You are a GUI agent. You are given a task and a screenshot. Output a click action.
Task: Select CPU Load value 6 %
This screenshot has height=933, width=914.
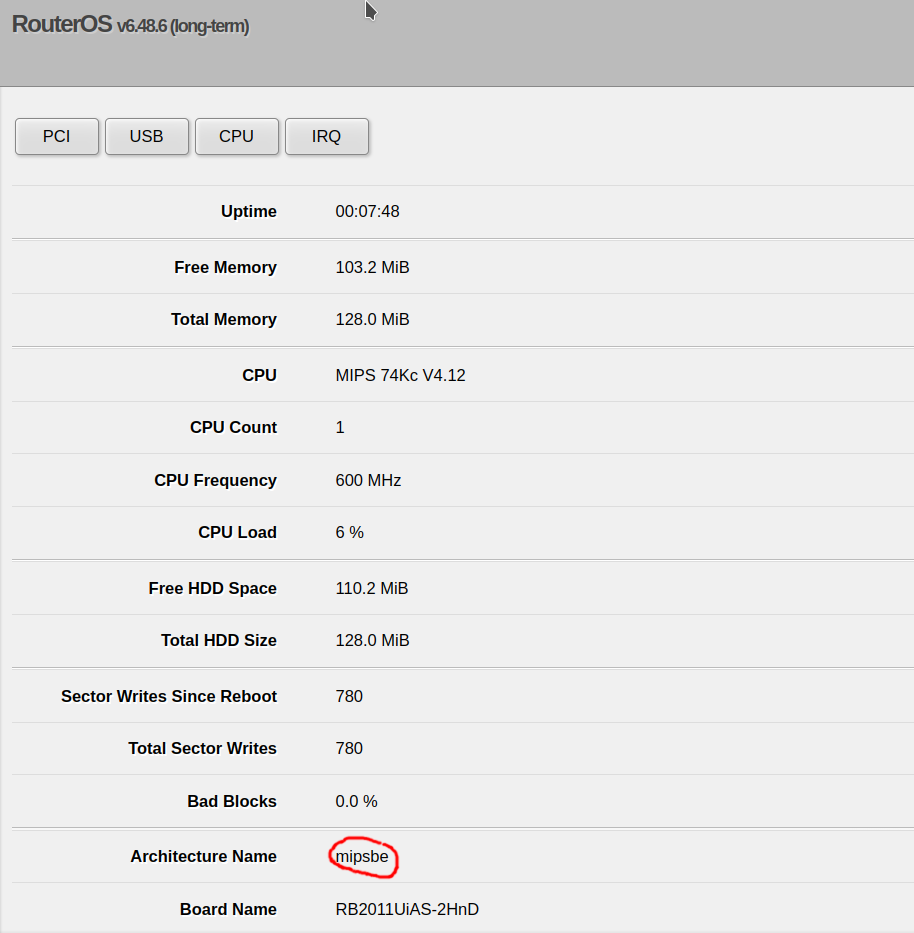pyautogui.click(x=349, y=532)
